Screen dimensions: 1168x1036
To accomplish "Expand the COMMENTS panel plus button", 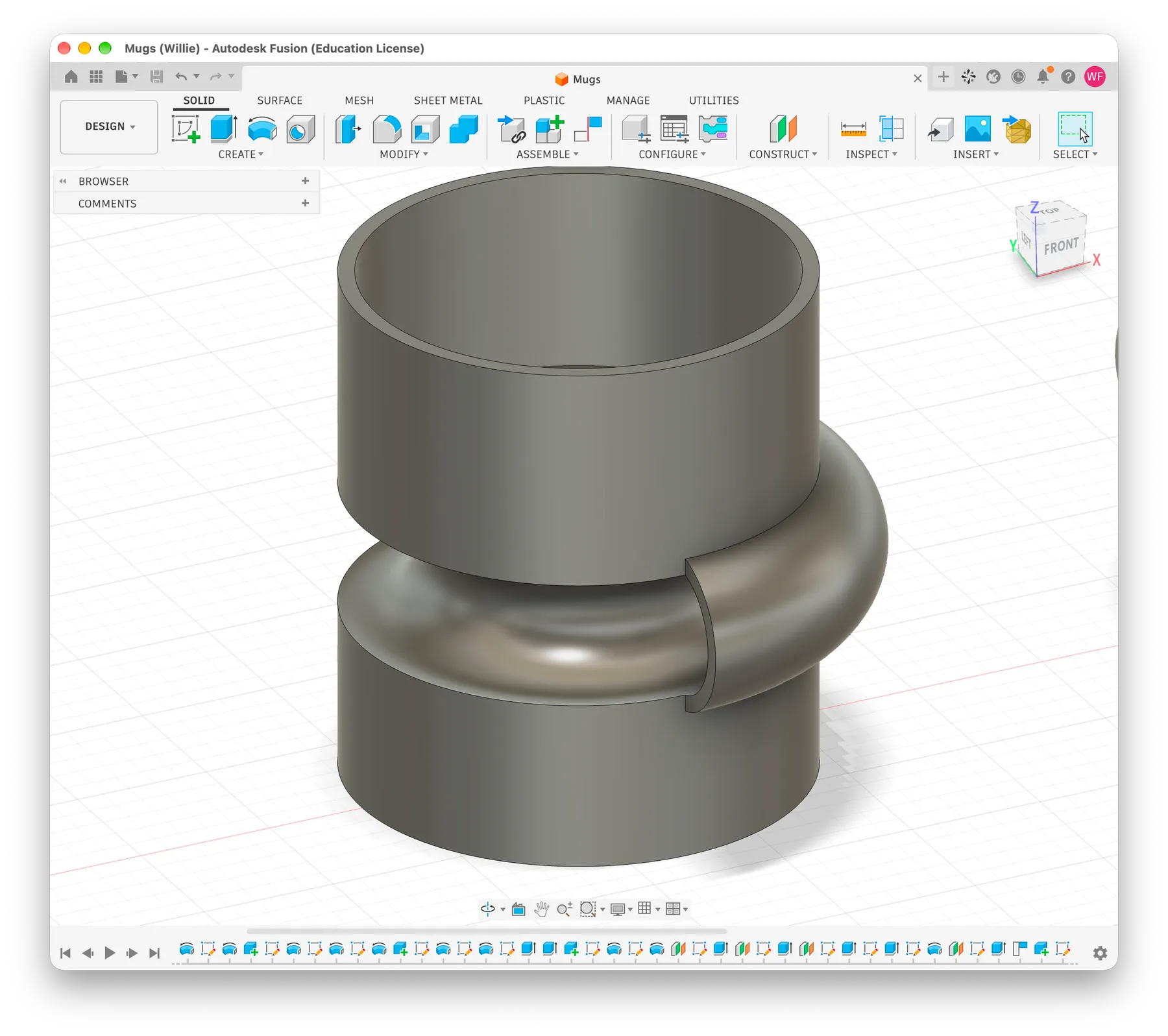I will tap(305, 203).
